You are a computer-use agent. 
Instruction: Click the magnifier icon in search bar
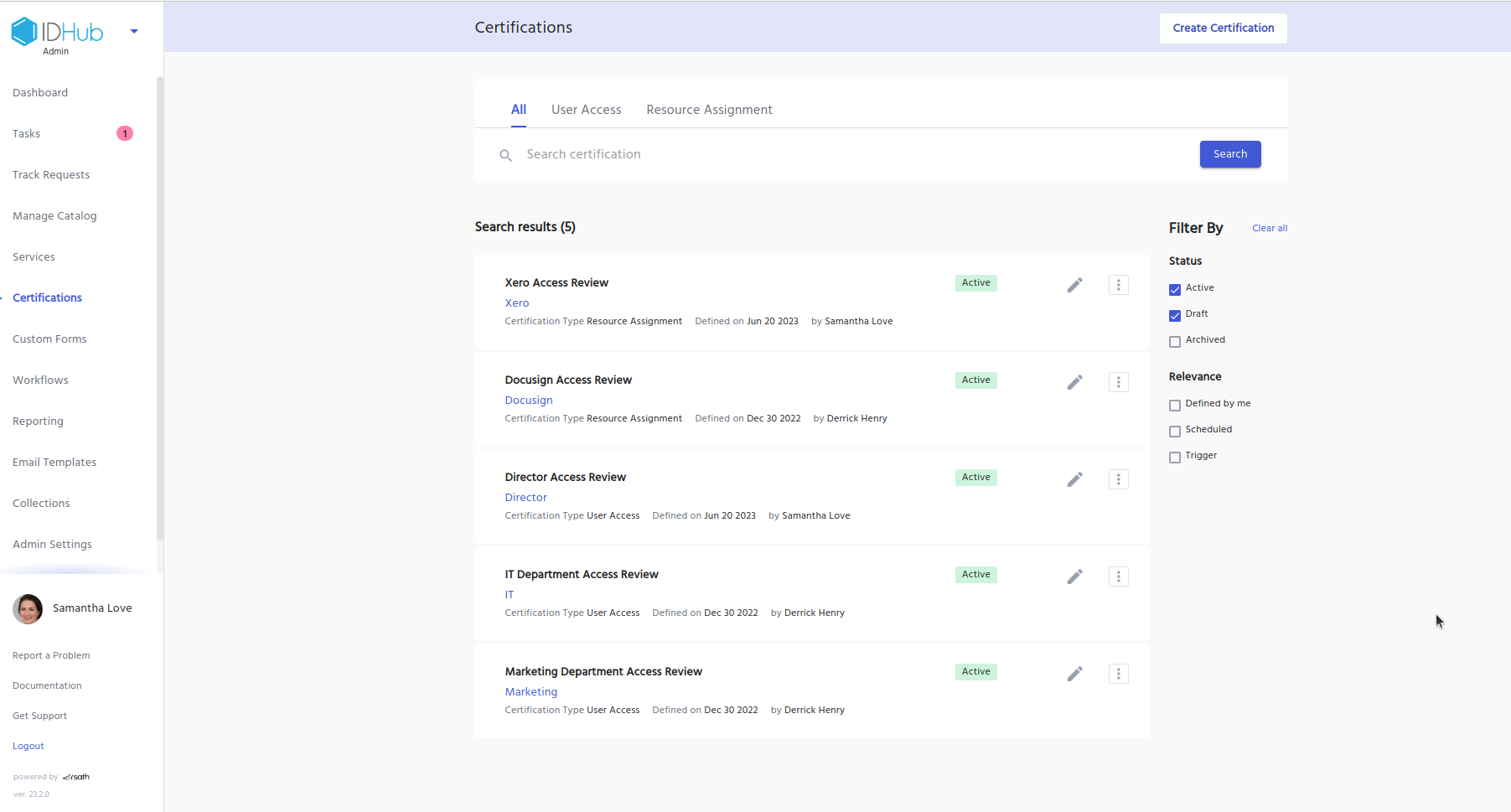(505, 155)
